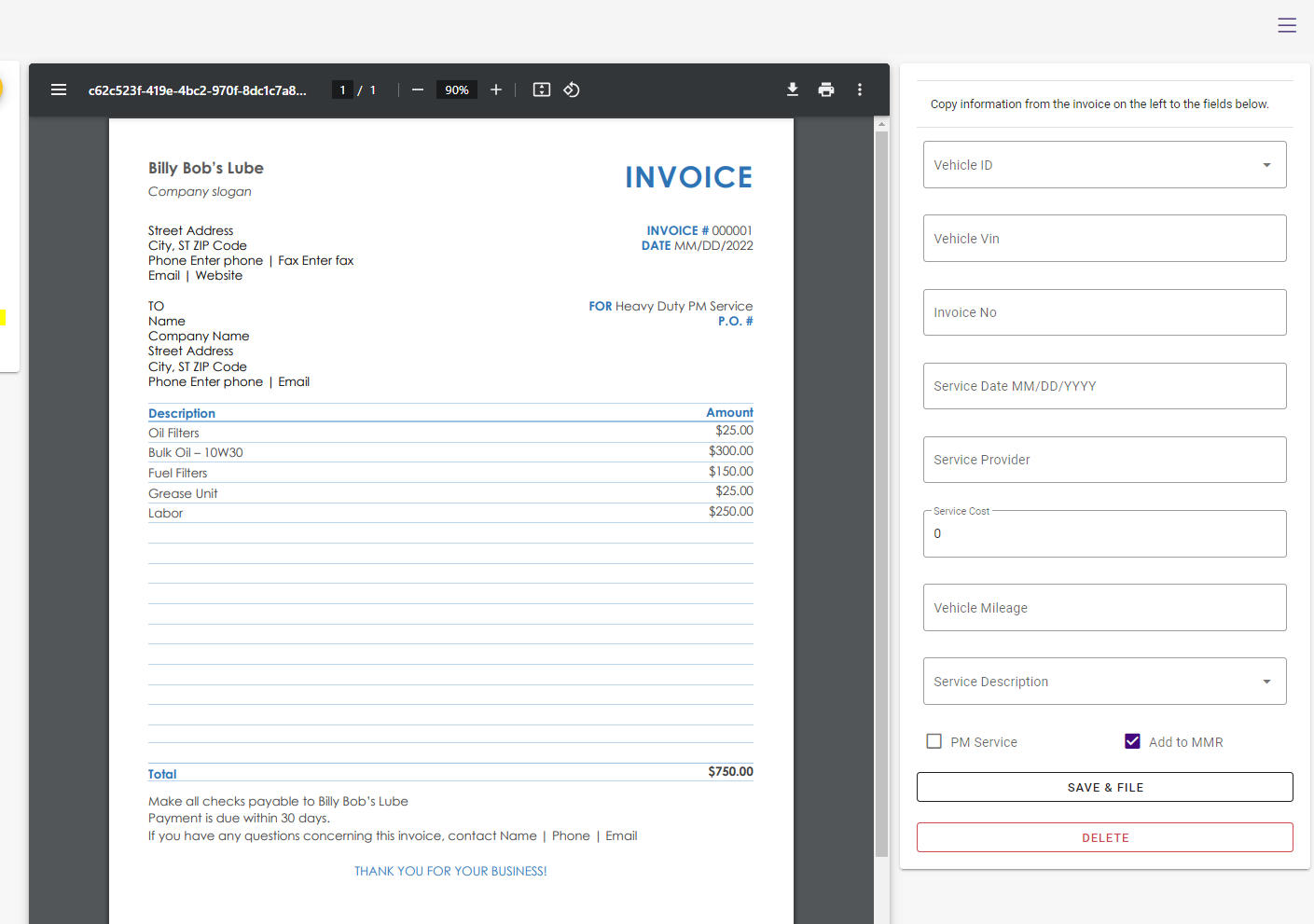Click the PDF vertical scrollbar thumb

[881, 494]
